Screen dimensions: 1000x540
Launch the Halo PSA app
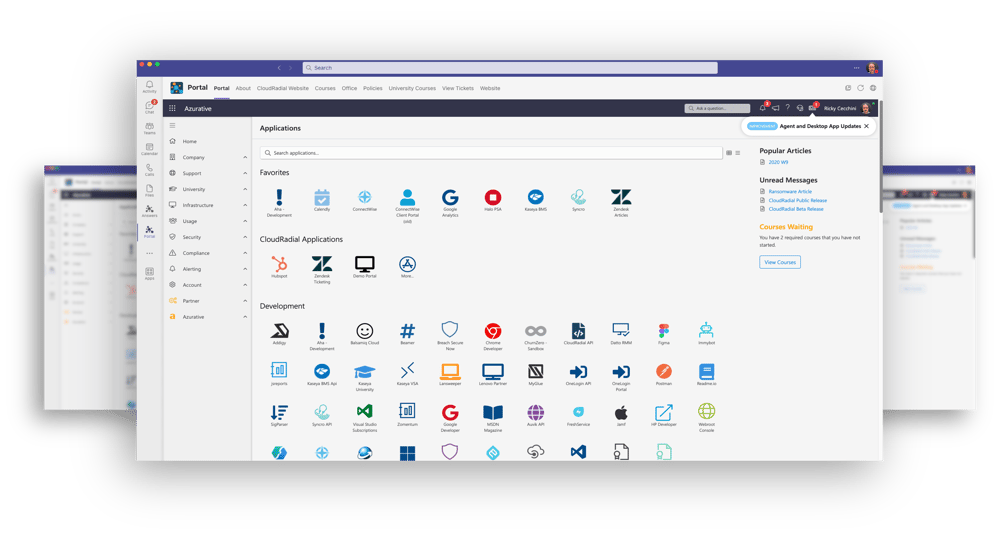point(493,200)
